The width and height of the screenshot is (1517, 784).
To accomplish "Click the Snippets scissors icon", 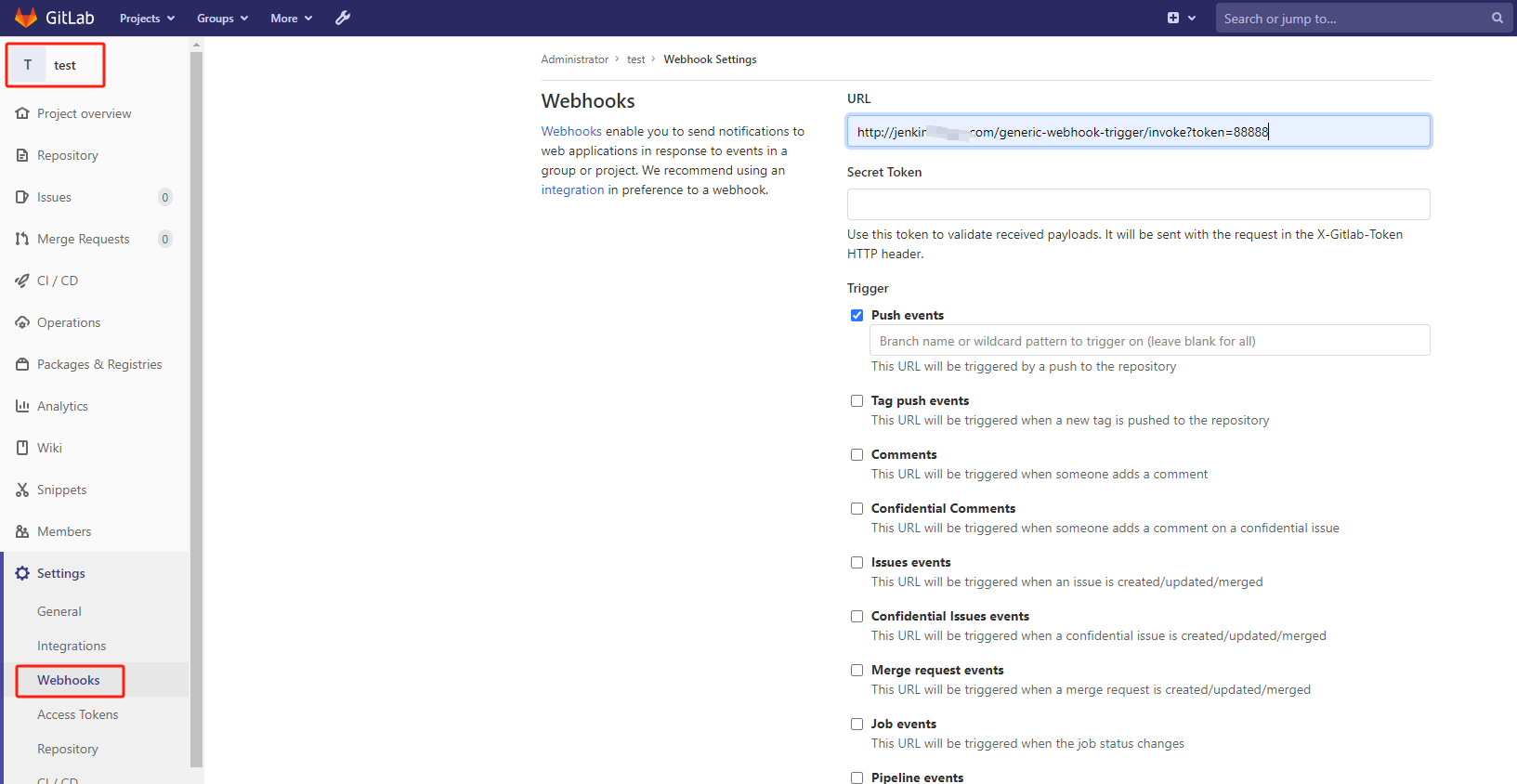I will click(22, 490).
